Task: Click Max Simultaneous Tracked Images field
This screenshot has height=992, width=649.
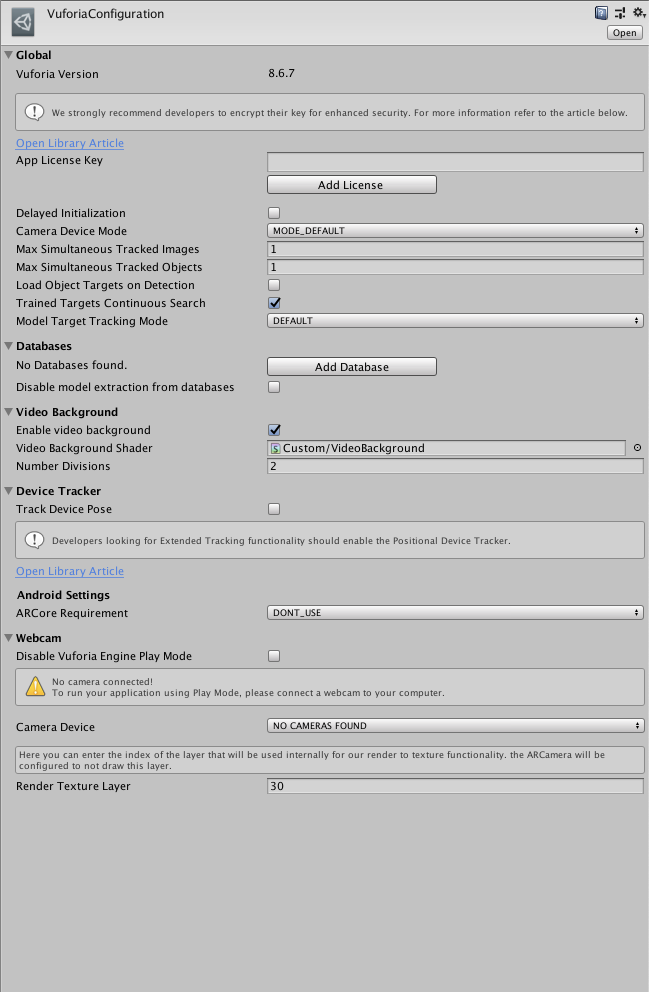Action: click(455, 249)
